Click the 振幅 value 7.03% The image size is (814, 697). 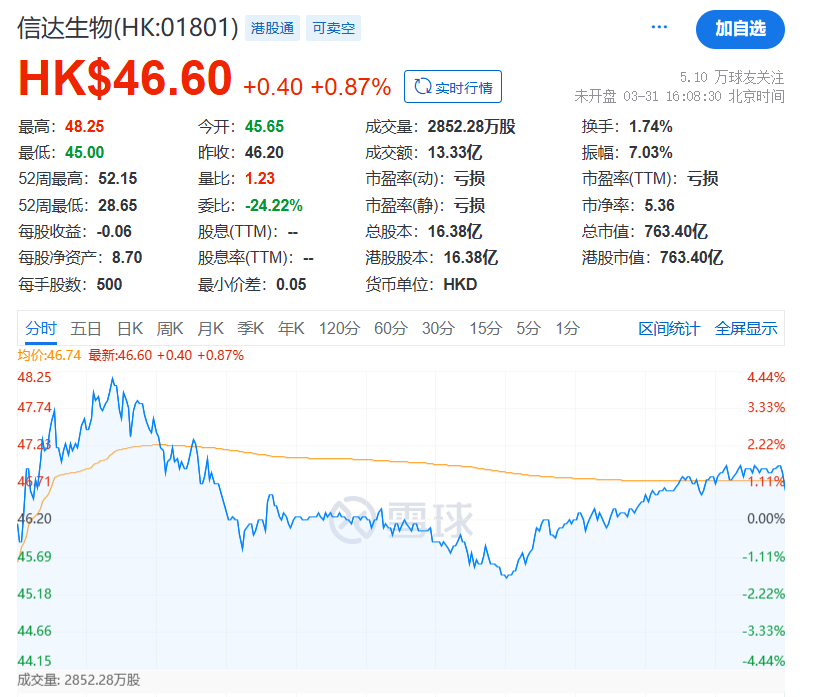tap(650, 153)
